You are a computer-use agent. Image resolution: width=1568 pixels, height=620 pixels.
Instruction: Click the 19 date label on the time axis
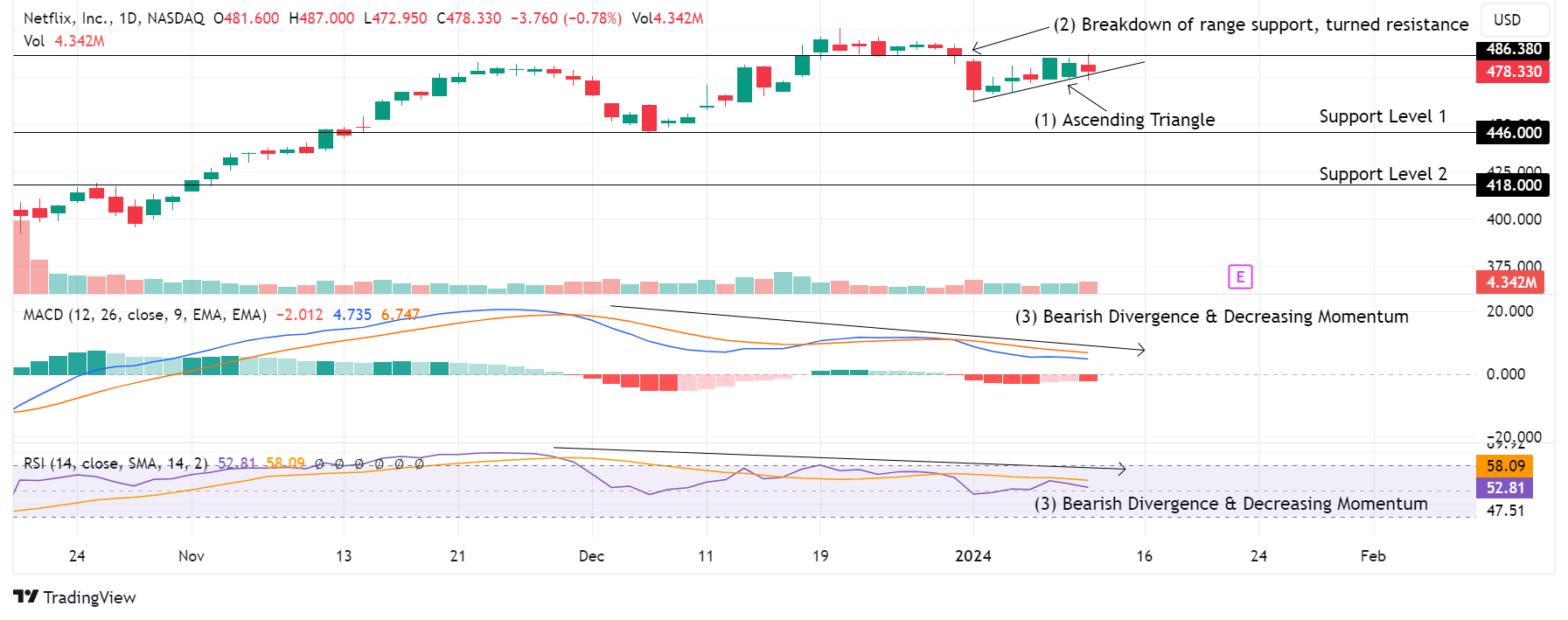click(820, 556)
